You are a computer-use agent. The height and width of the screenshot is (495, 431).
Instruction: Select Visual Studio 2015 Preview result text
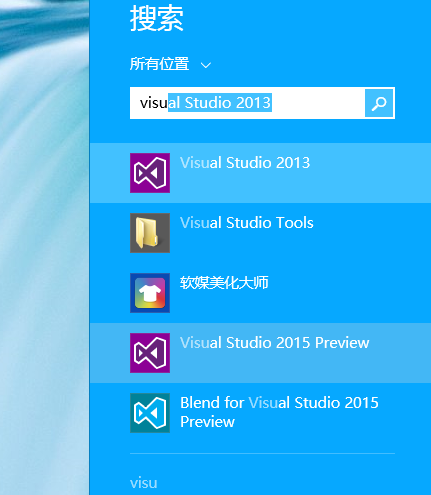point(274,343)
